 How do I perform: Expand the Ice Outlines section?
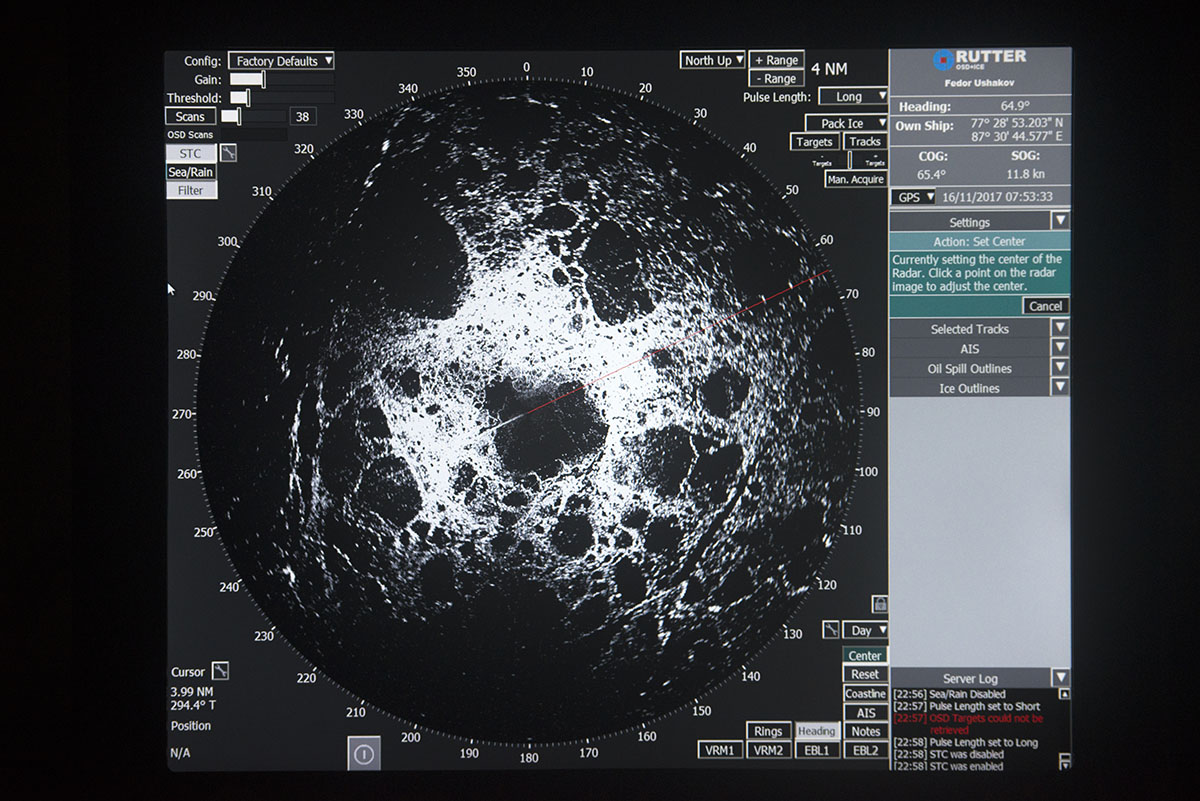[x=1060, y=388]
